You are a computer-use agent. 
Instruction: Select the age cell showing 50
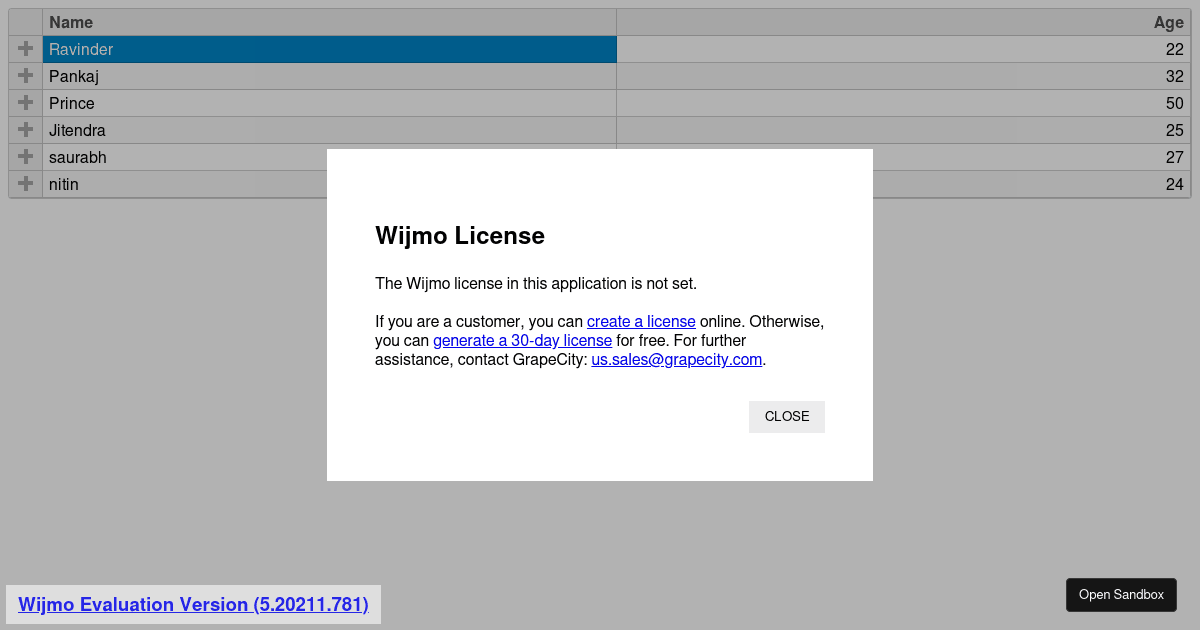pos(904,103)
